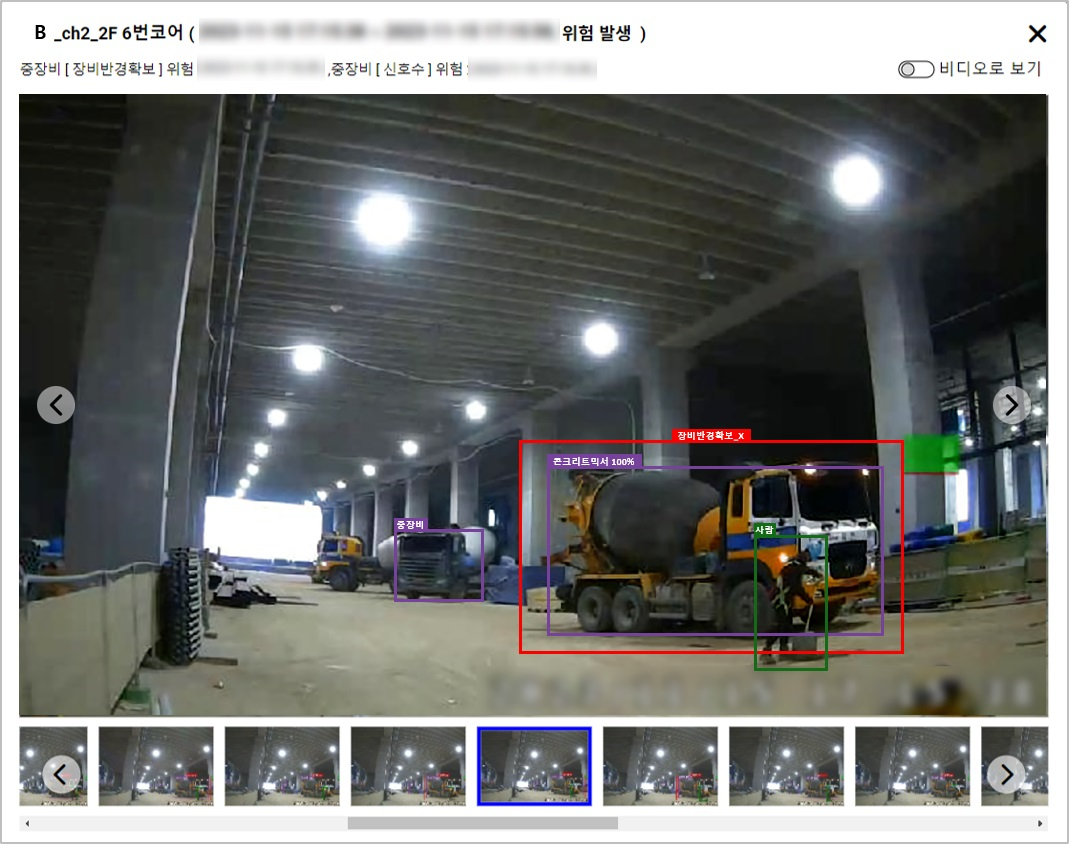Show previous image with left arrow on main view
Image resolution: width=1069 pixels, height=846 pixels.
[56, 405]
